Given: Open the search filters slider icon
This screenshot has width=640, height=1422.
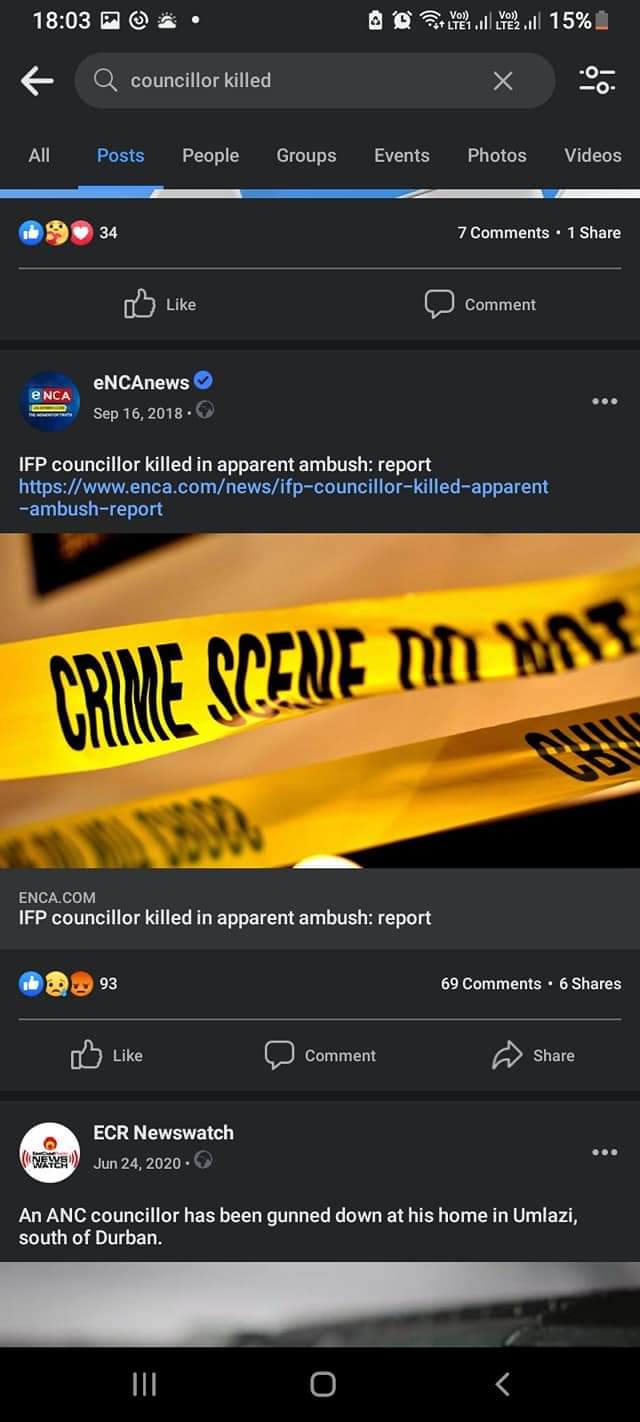Looking at the screenshot, I should pyautogui.click(x=597, y=81).
